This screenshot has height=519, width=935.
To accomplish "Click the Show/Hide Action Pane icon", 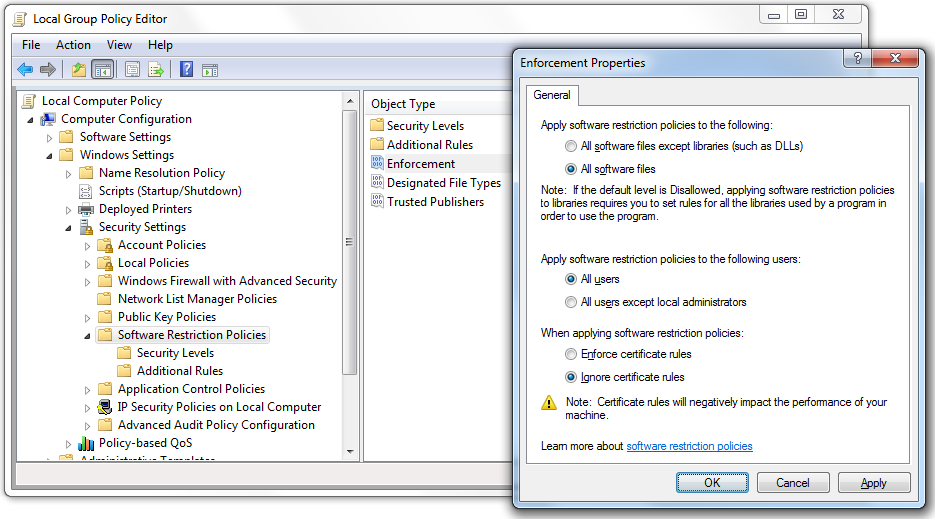I will coord(210,69).
